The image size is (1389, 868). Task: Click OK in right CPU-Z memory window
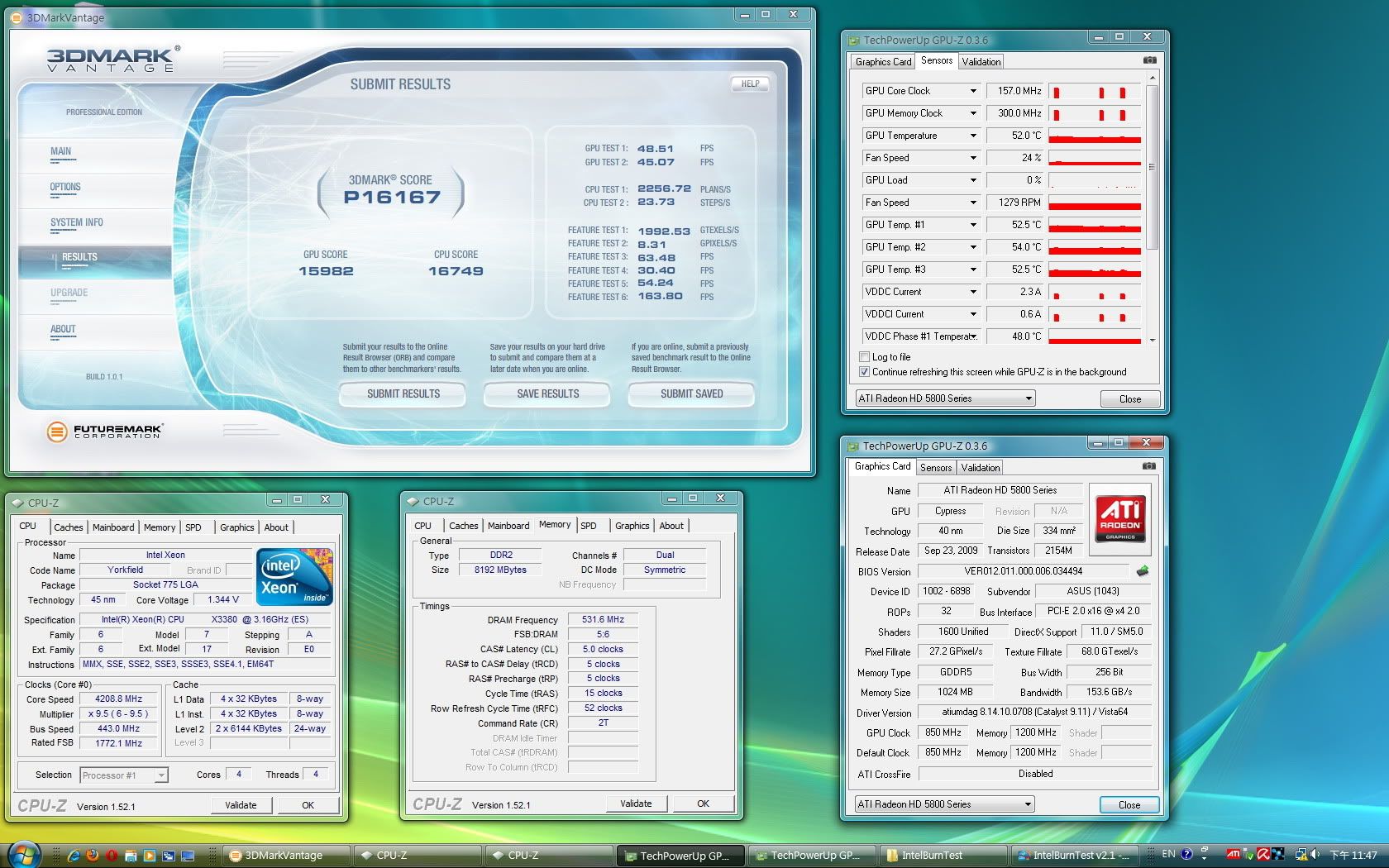click(x=704, y=804)
